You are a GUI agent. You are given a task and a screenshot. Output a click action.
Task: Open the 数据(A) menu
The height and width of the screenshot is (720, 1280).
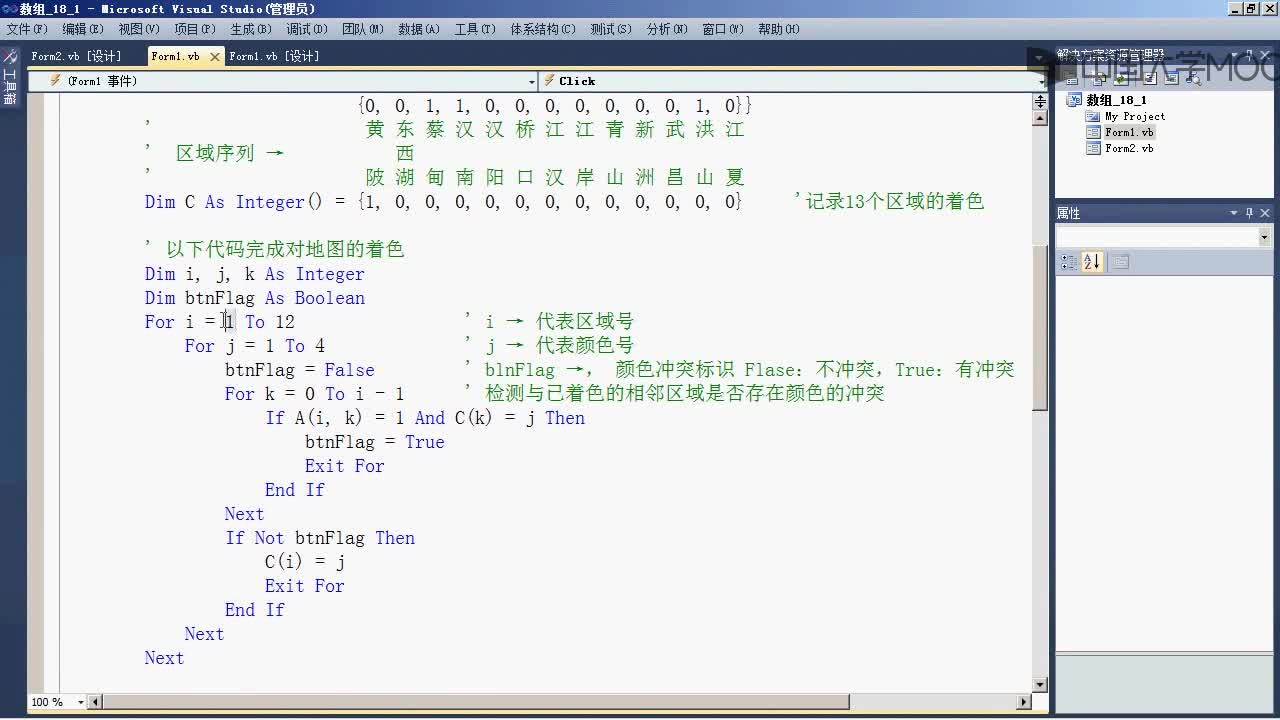[419, 29]
